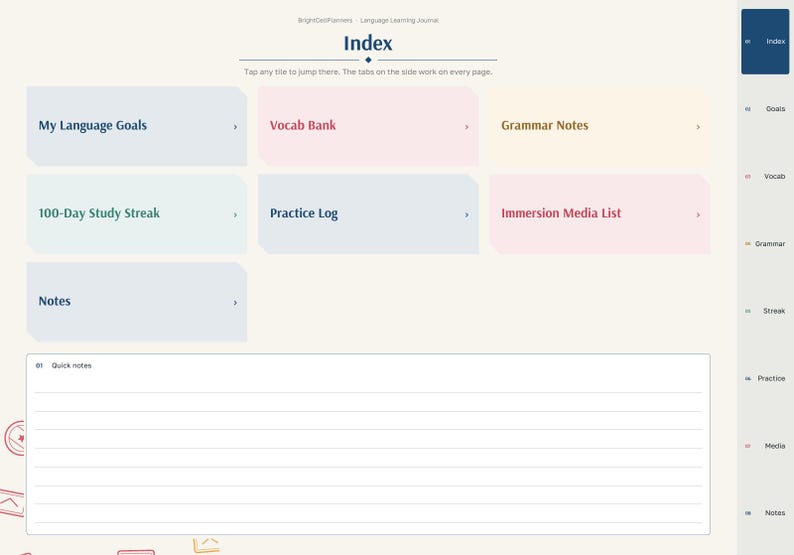Image resolution: width=794 pixels, height=555 pixels.
Task: Switch to the Grammar side tab
Action: (765, 244)
